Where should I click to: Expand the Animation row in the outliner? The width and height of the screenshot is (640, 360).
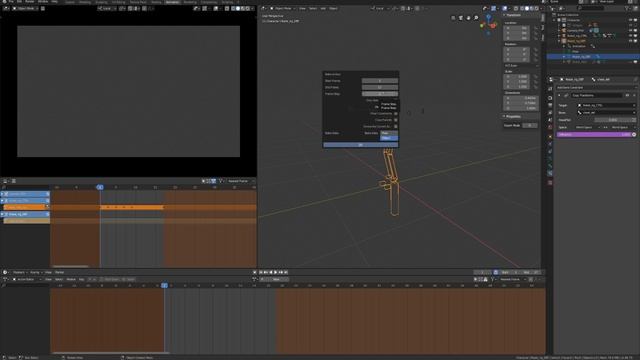564,46
